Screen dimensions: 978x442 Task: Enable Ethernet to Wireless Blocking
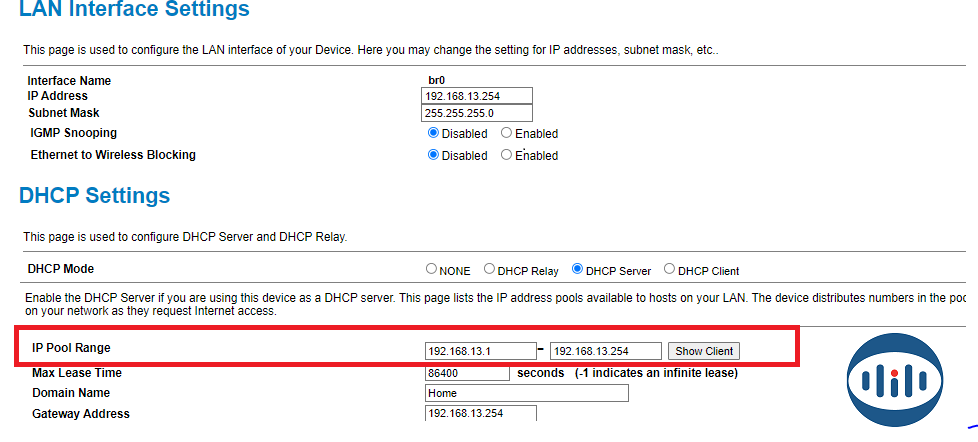tap(507, 155)
